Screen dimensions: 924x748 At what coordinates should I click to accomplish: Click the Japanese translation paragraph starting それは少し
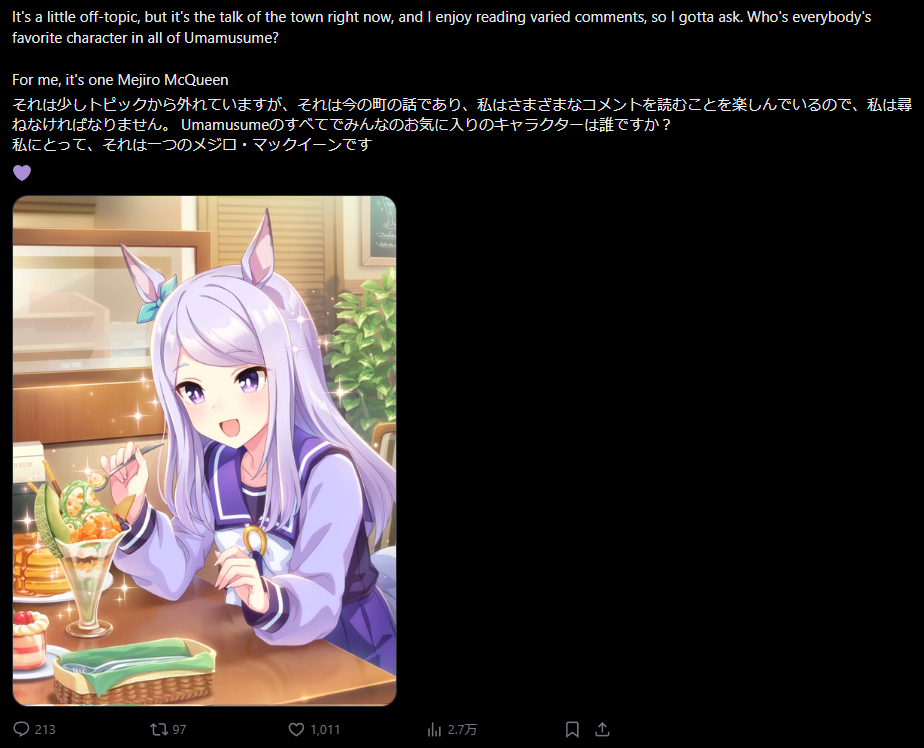tap(462, 114)
